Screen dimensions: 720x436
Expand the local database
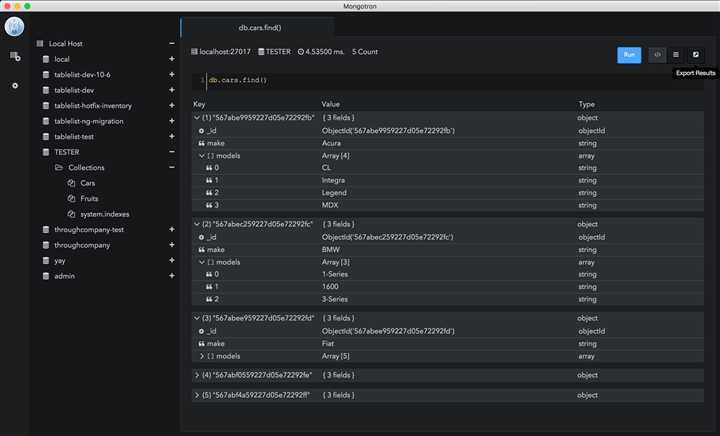tap(172, 59)
